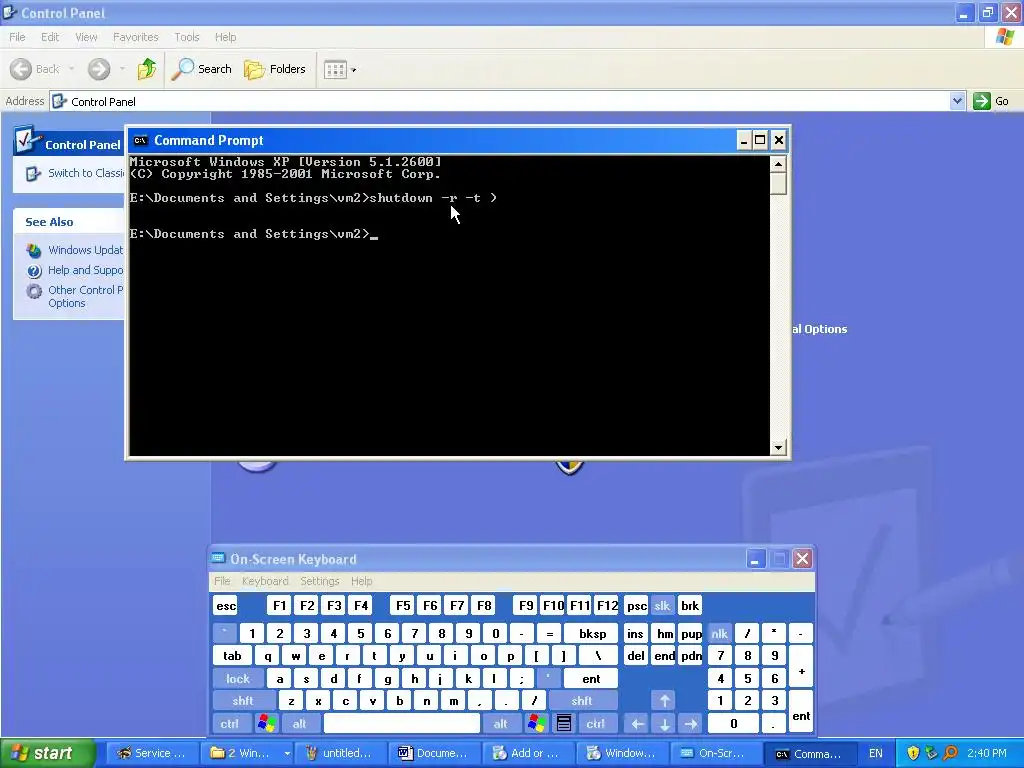
Task: Click the bksp key on On-Screen Keyboard
Action: pos(593,633)
